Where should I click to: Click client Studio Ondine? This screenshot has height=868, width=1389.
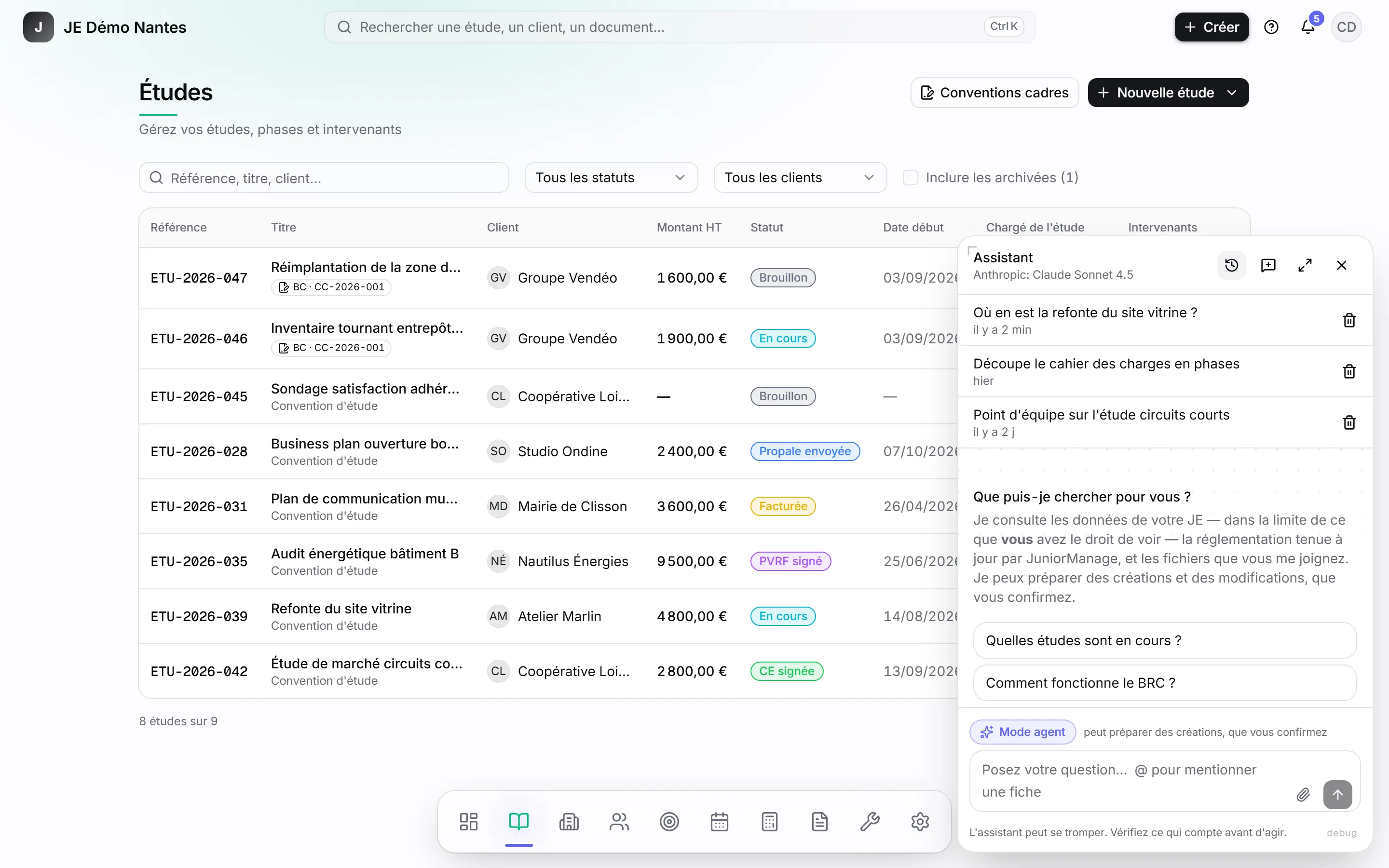(x=562, y=451)
